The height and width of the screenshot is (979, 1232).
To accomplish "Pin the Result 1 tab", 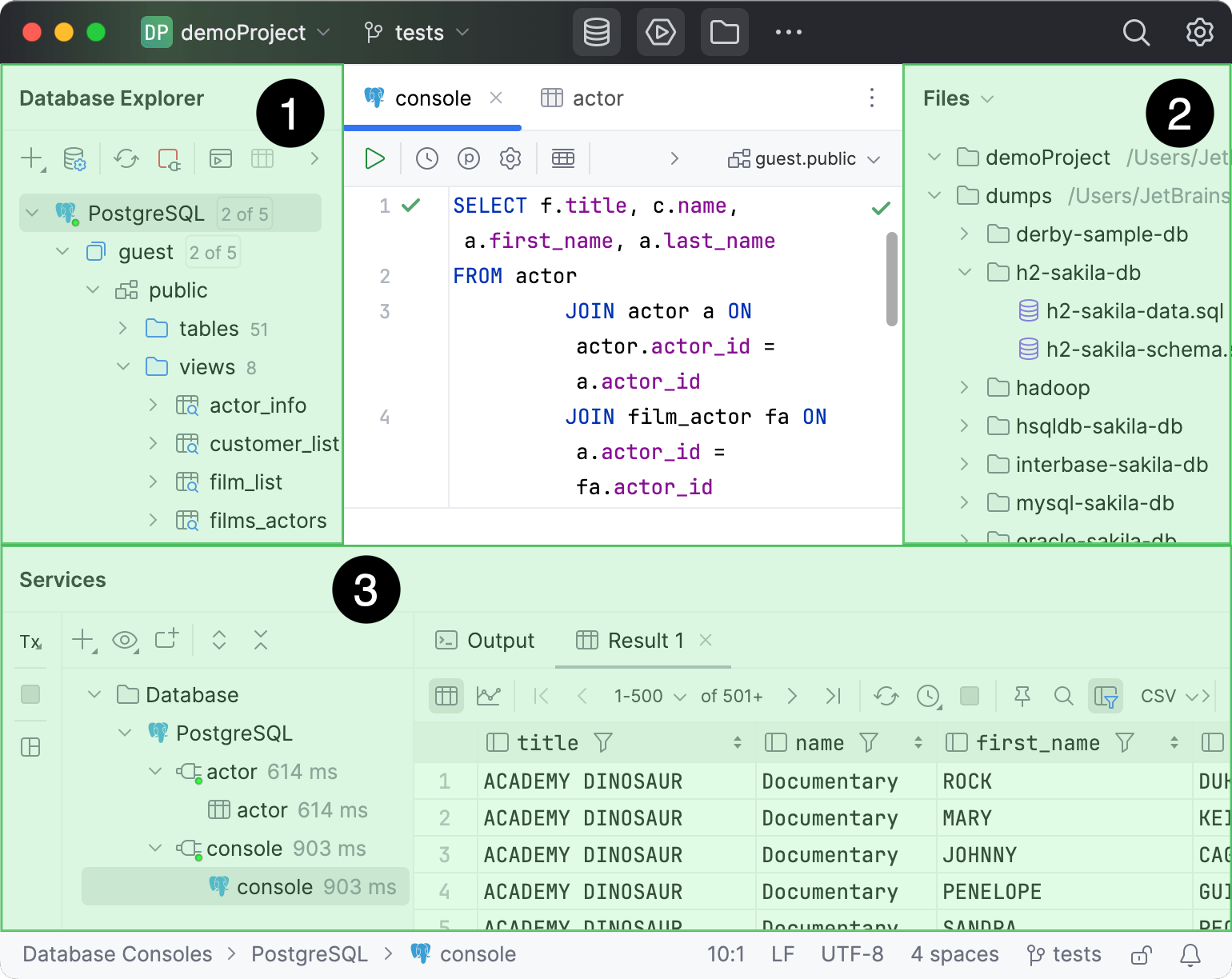I will pyautogui.click(x=1022, y=696).
